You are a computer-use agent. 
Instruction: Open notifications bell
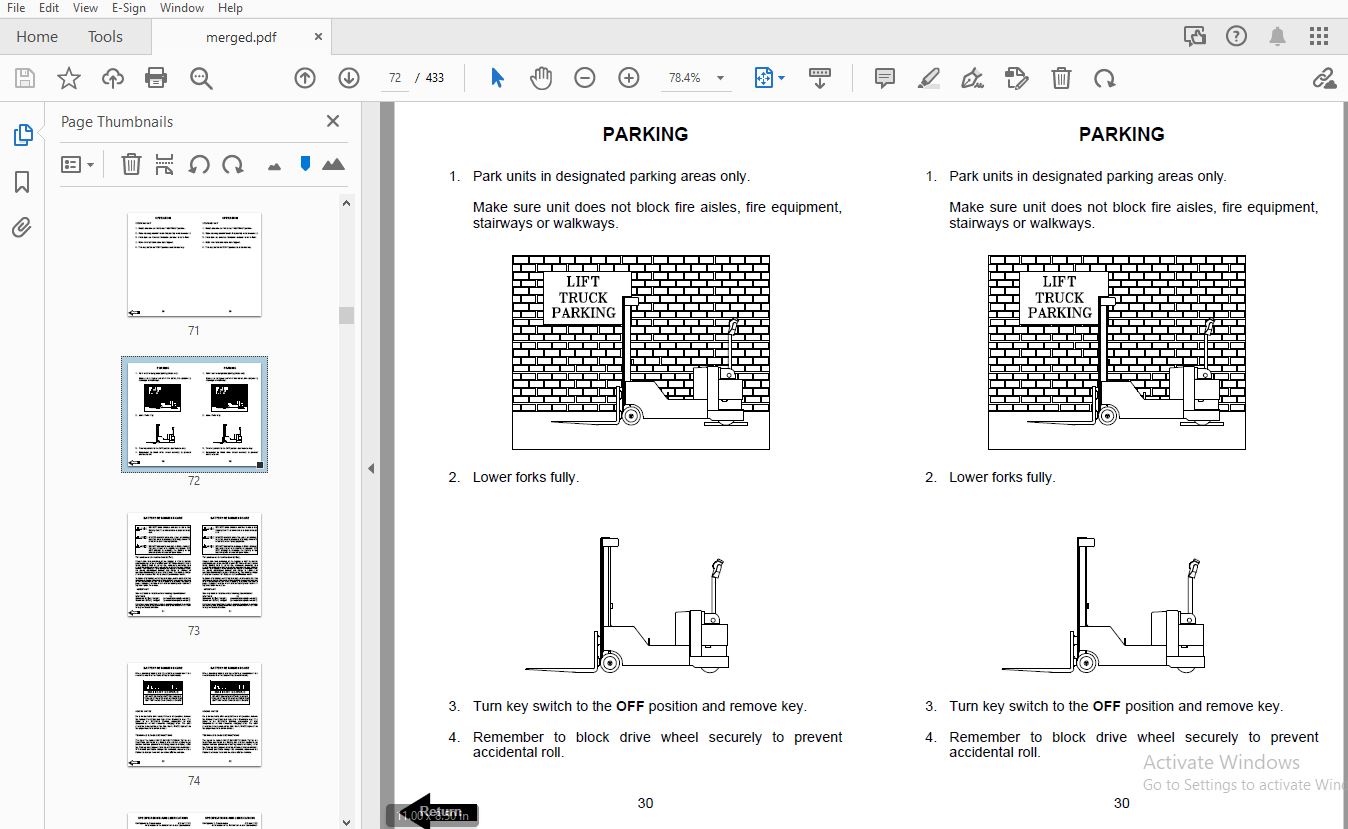[x=1277, y=37]
